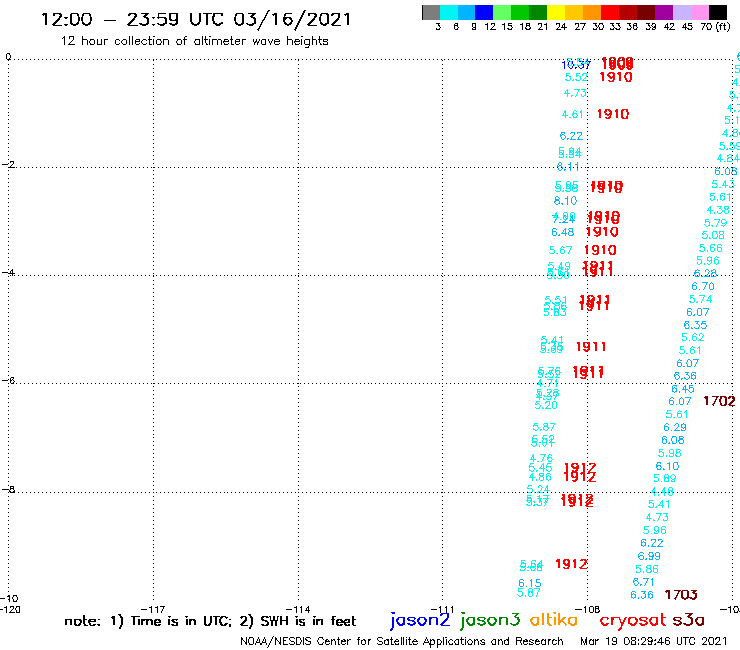Click the -114 longitude axis label
The height and width of the screenshot is (650, 740).
(298, 609)
